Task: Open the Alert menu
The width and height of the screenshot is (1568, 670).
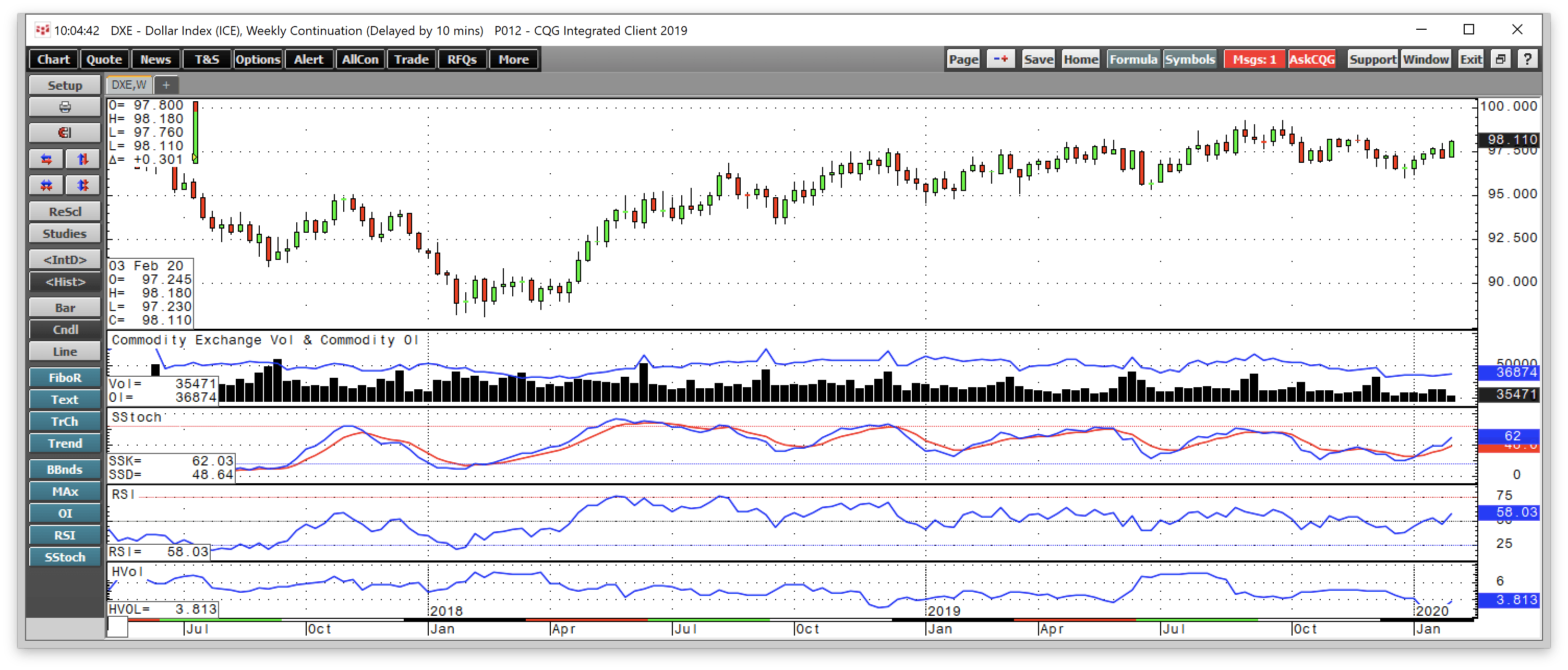Action: (309, 59)
